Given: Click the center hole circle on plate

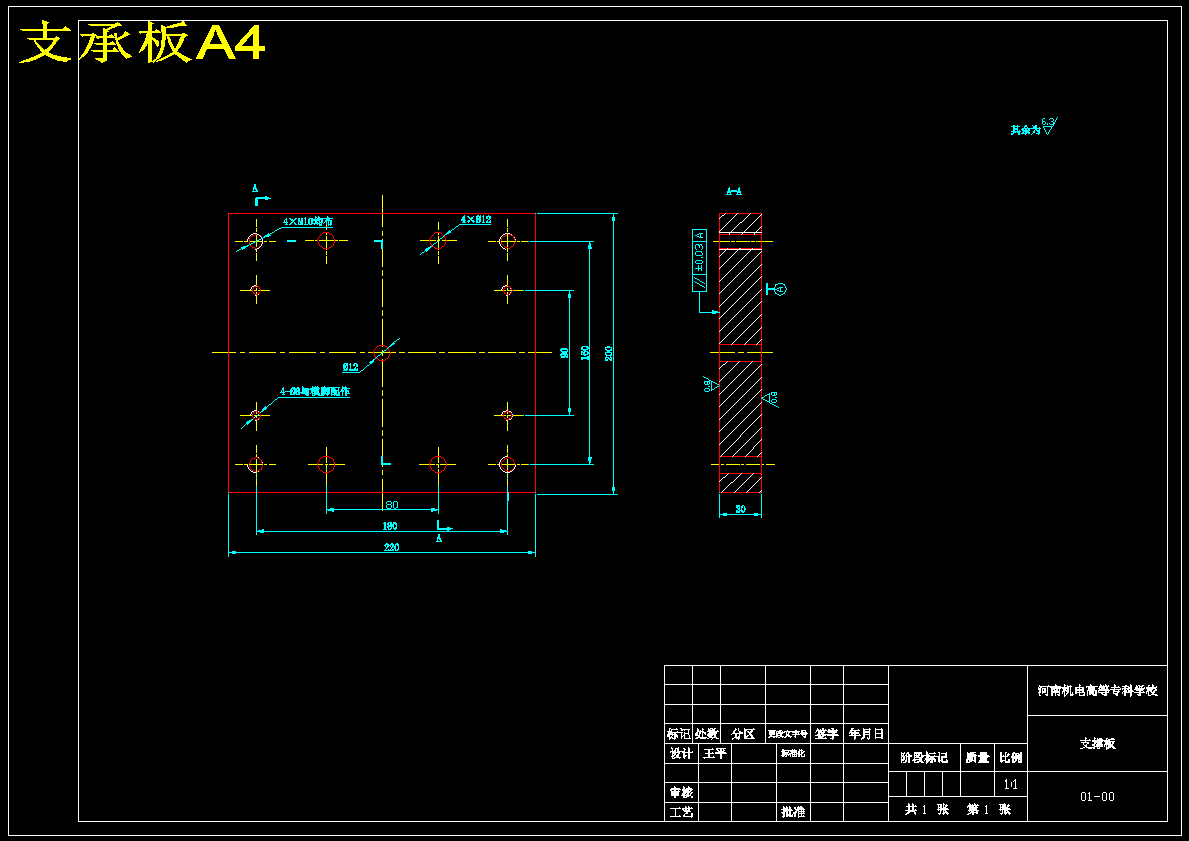Looking at the screenshot, I should pyautogui.click(x=382, y=353).
